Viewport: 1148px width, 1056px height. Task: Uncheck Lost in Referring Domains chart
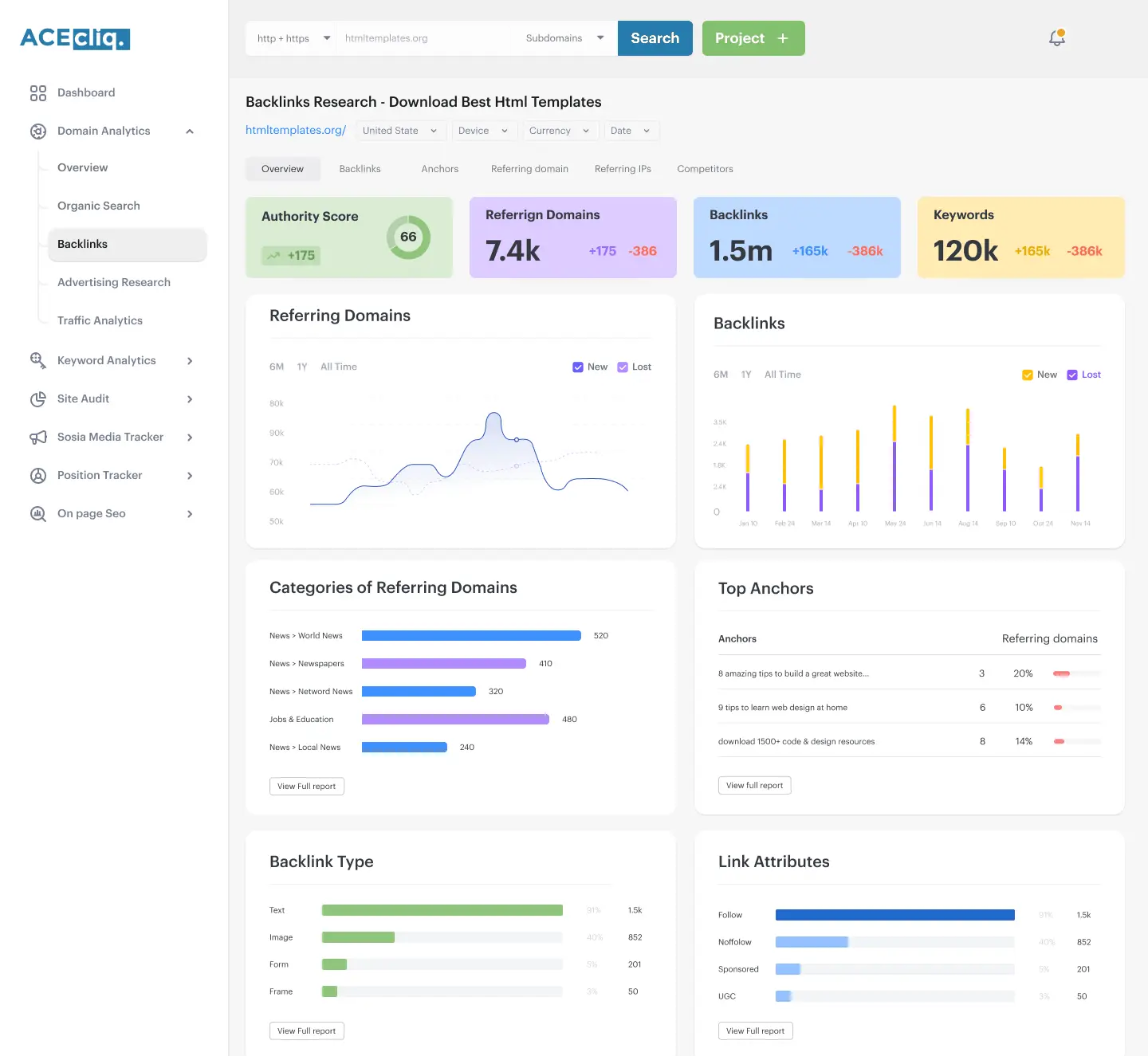pyautogui.click(x=623, y=367)
